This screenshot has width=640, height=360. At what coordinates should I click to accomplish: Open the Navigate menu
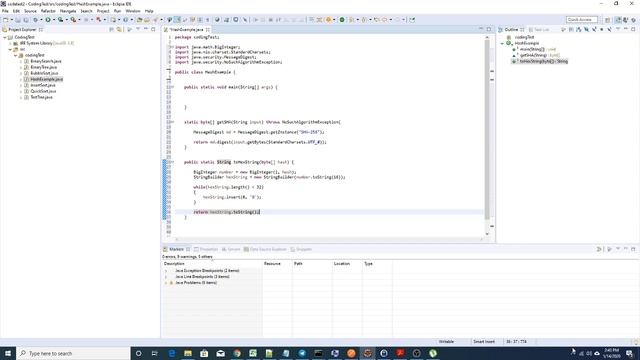click(68, 11)
